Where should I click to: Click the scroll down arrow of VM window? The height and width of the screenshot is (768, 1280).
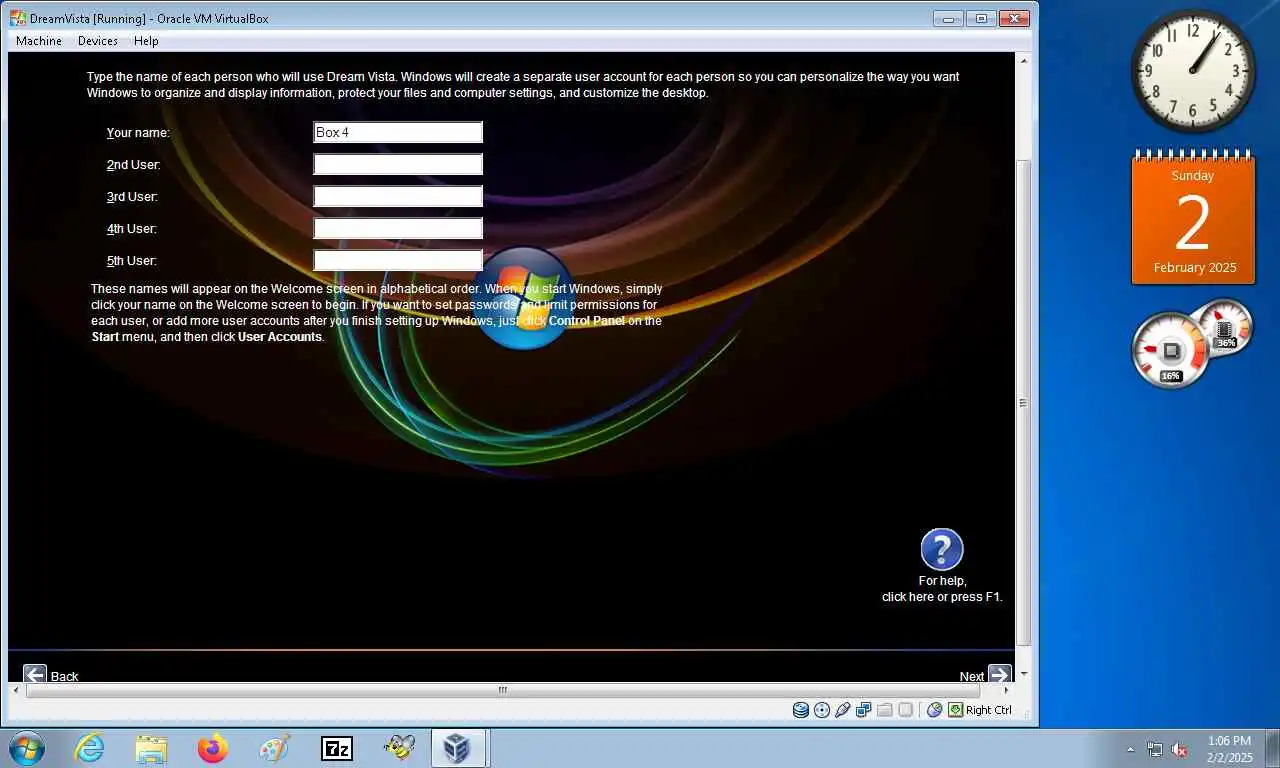pyautogui.click(x=1023, y=675)
